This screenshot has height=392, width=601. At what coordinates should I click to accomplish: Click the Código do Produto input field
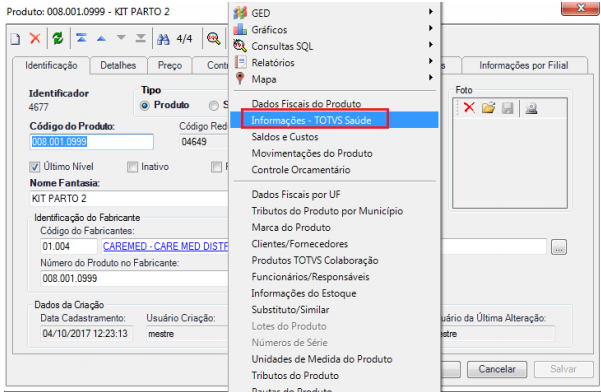click(x=92, y=142)
